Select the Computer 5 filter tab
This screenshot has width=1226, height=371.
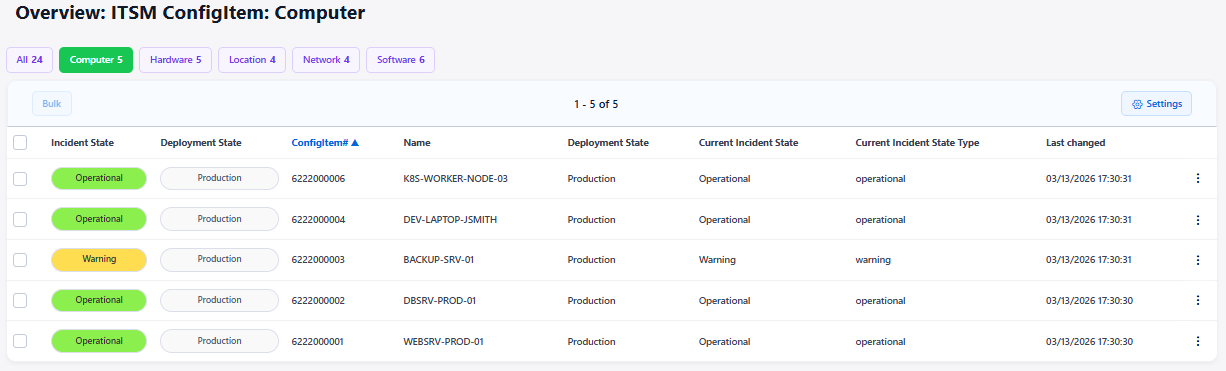pyautogui.click(x=96, y=60)
